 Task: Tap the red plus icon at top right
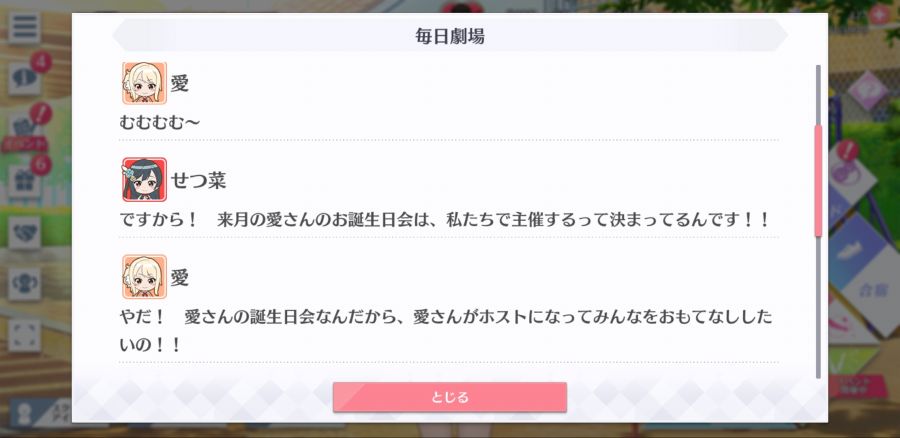click(880, 14)
